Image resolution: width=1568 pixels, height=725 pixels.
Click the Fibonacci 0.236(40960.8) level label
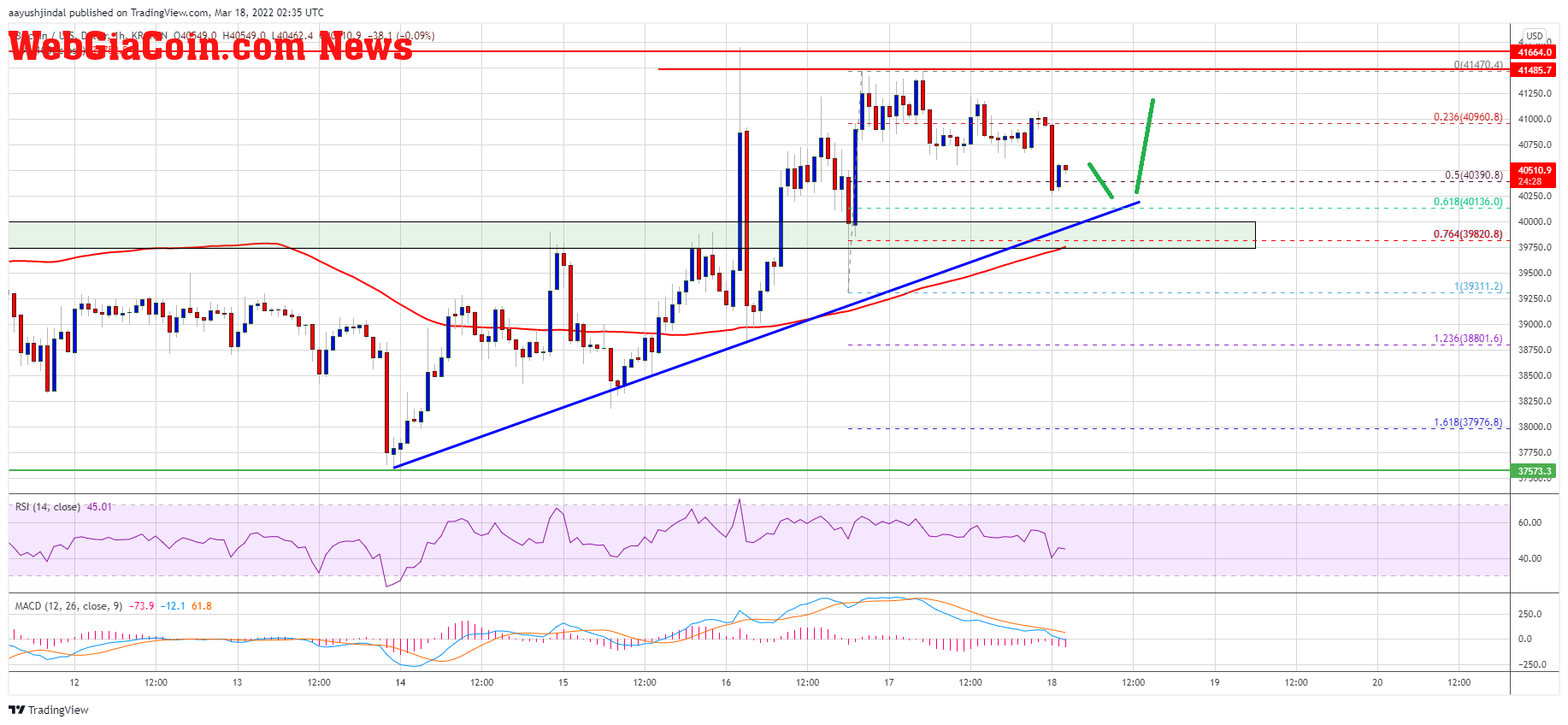click(x=1468, y=117)
